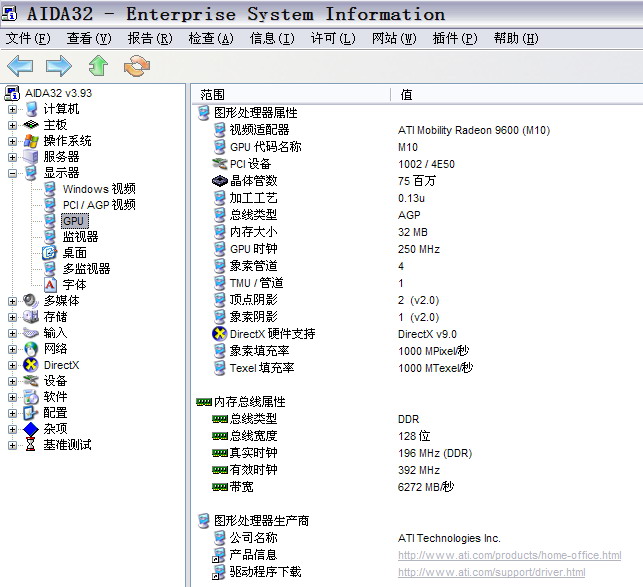Expand the 计算机 tree node

click(12, 109)
